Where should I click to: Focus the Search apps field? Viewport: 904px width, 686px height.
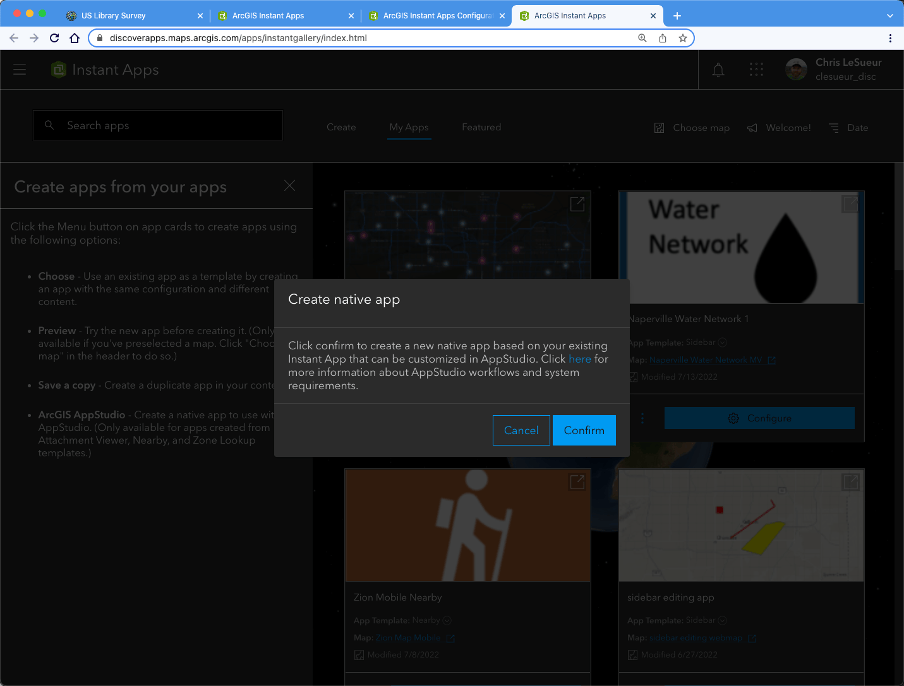158,126
